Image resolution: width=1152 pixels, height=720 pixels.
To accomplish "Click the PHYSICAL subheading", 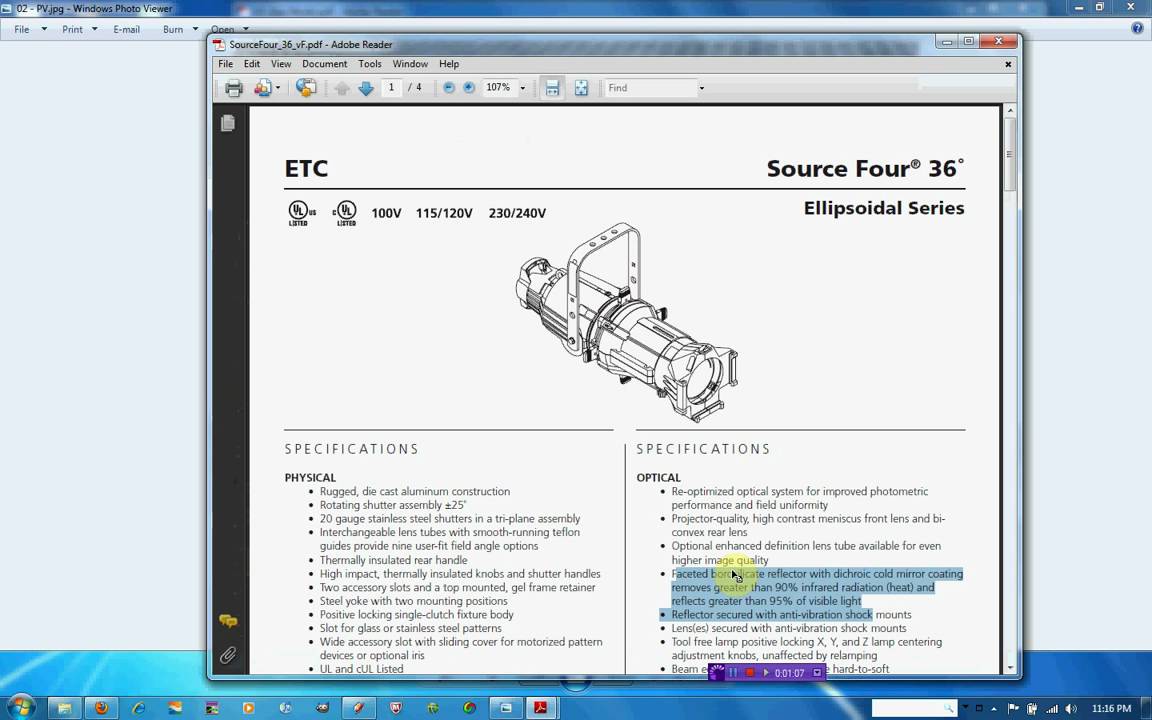I will [310, 478].
